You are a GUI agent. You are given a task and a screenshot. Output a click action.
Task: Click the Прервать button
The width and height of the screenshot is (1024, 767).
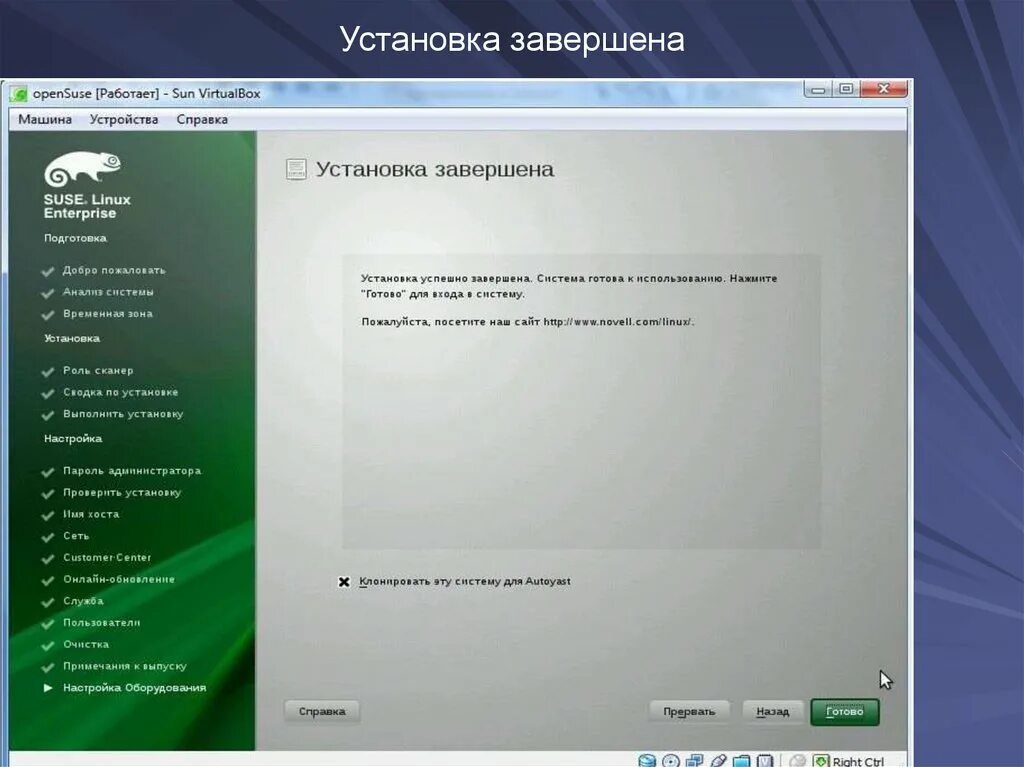click(x=689, y=711)
